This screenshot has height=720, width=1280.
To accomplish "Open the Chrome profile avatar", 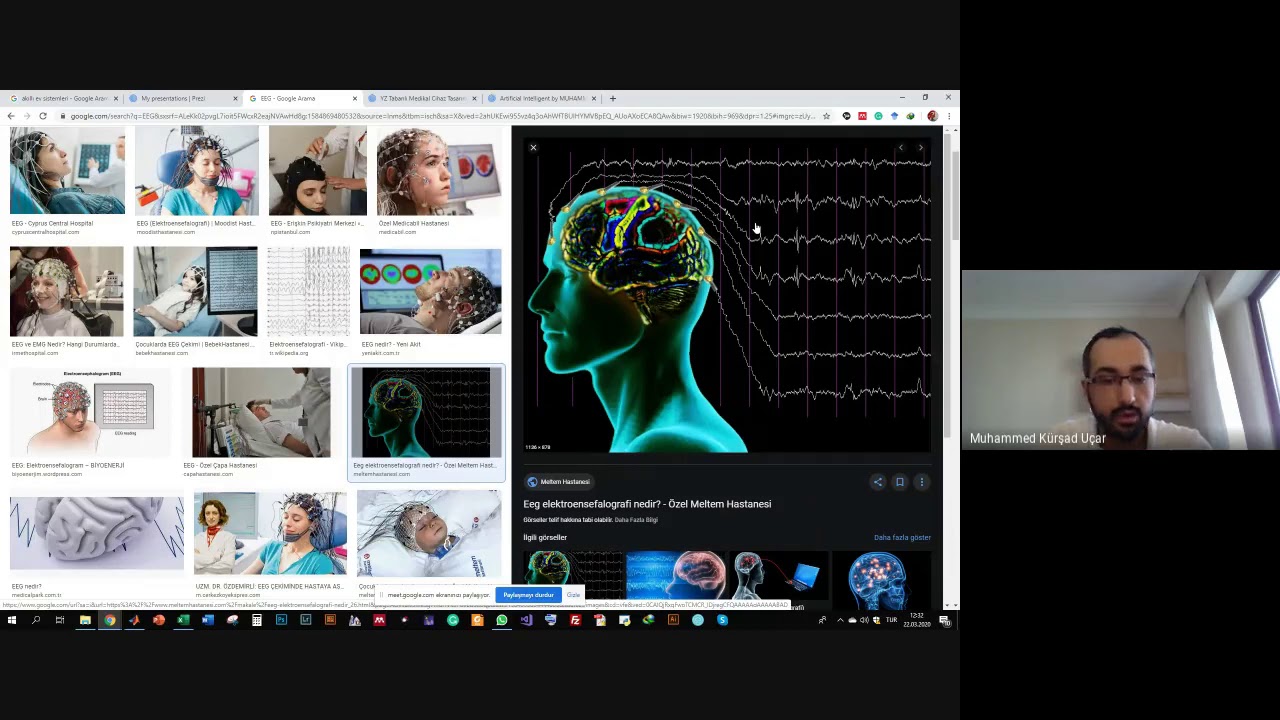I will tap(932, 116).
